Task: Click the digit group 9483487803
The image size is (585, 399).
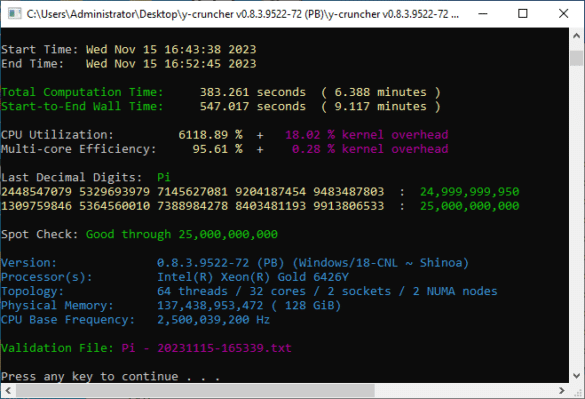Action: (x=348, y=191)
